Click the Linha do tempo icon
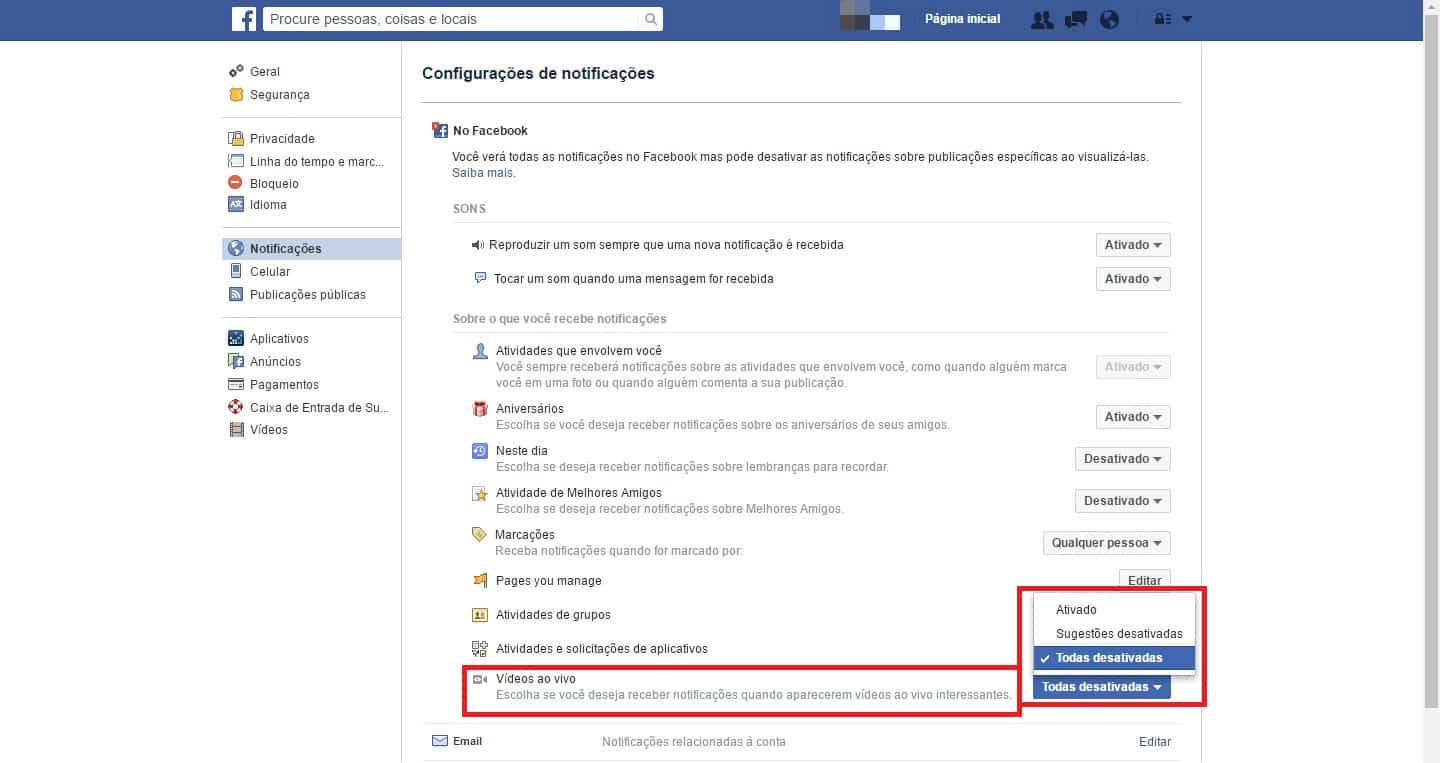The width and height of the screenshot is (1440, 763). pyautogui.click(x=236, y=161)
